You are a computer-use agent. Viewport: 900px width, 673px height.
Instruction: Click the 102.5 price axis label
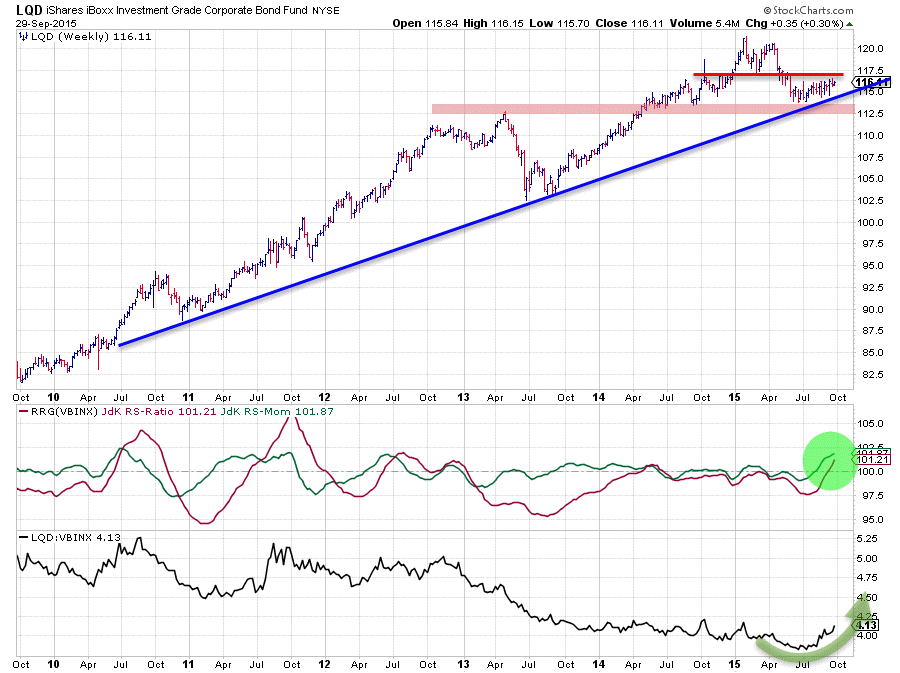(x=870, y=200)
